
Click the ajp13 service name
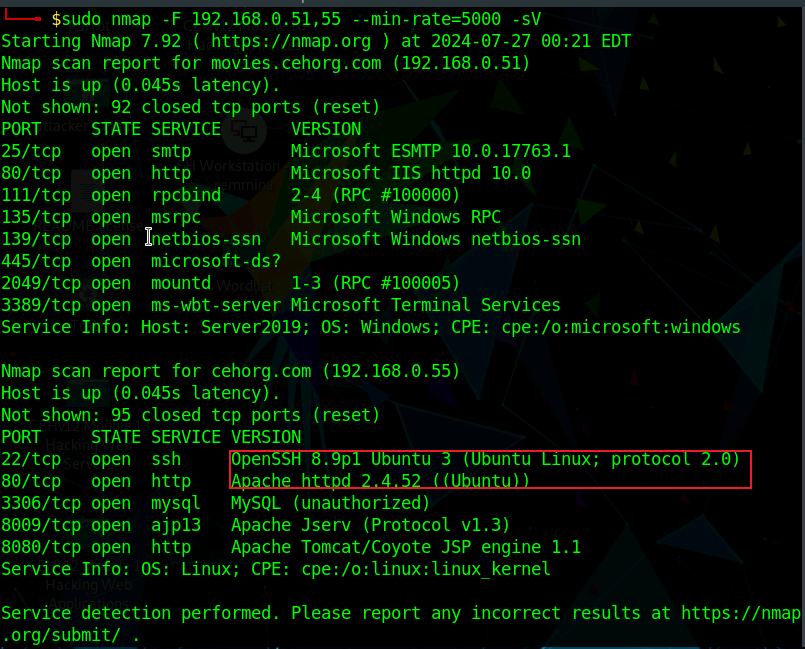click(176, 525)
